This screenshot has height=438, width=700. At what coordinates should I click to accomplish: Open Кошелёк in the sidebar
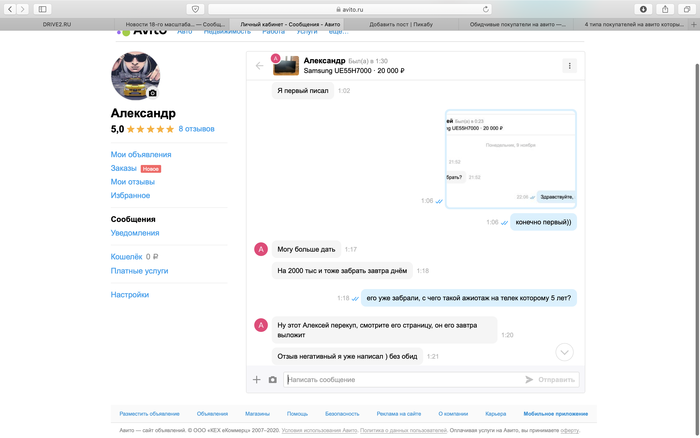coord(126,257)
